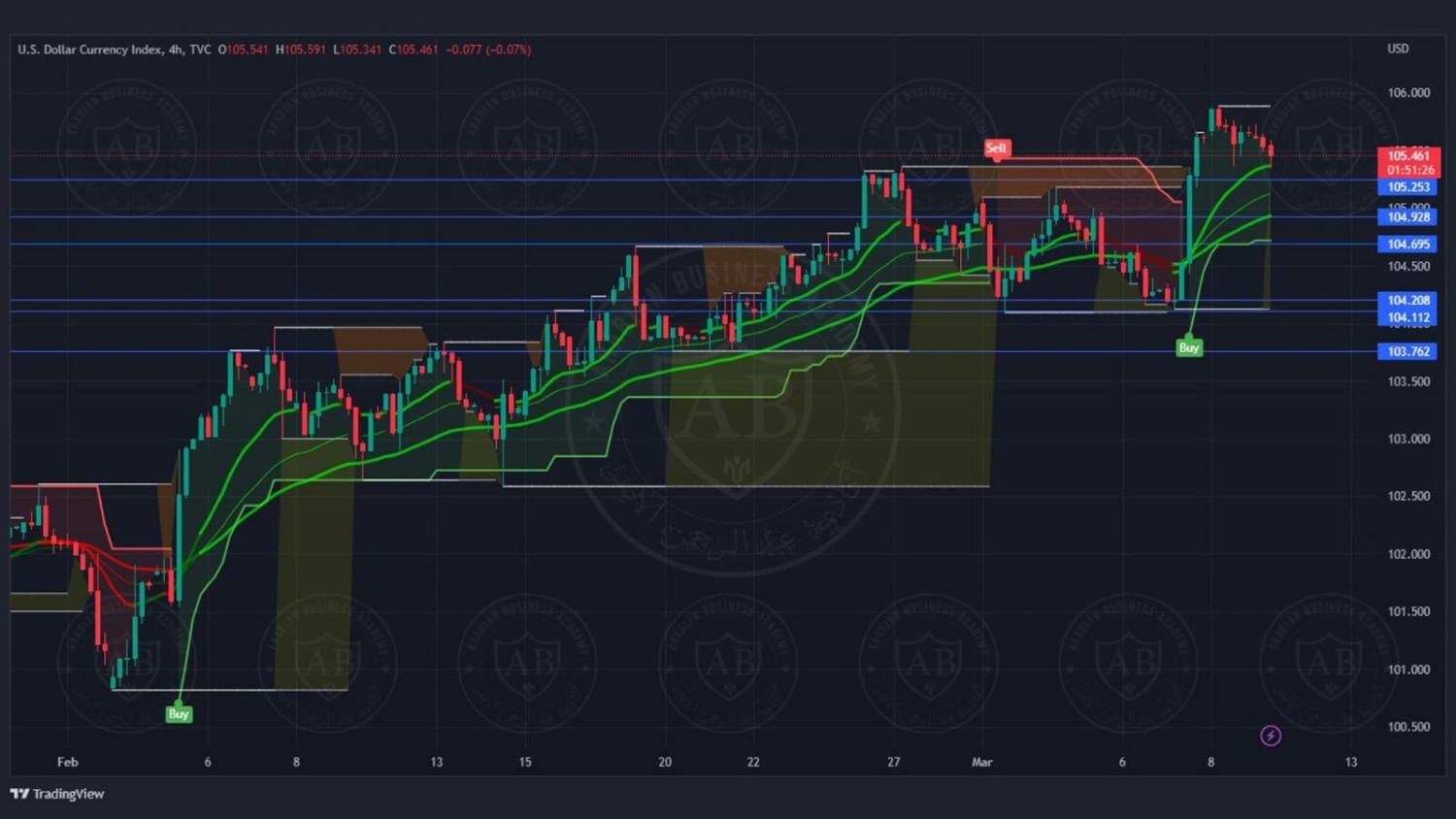Click the red Sell signal label
The image size is (1456, 819).
pos(996,148)
